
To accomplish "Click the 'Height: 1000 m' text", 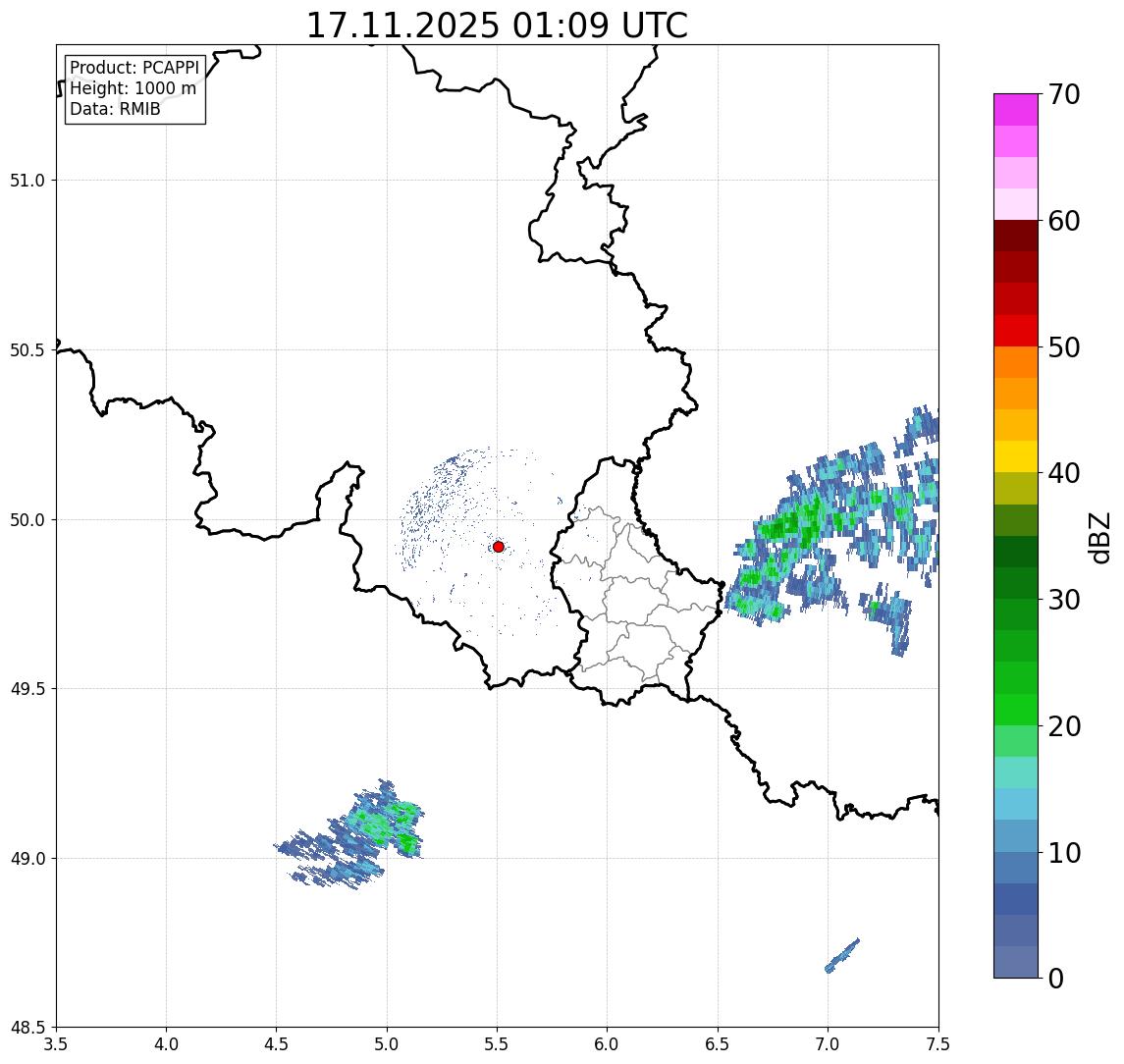I will pos(133,88).
